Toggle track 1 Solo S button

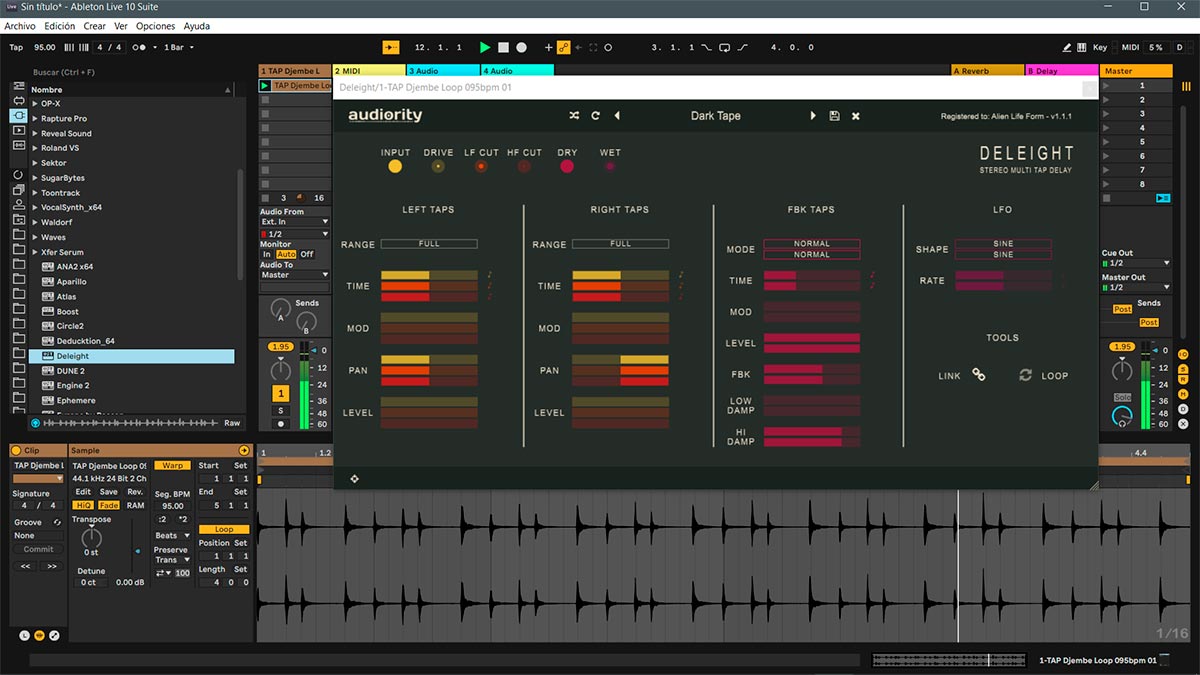[281, 411]
